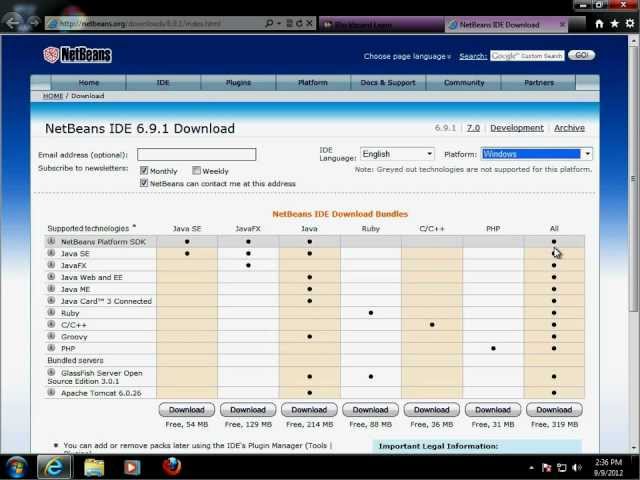640x480 pixels.
Task: Open the Home navigation tab
Action: pos(89,82)
